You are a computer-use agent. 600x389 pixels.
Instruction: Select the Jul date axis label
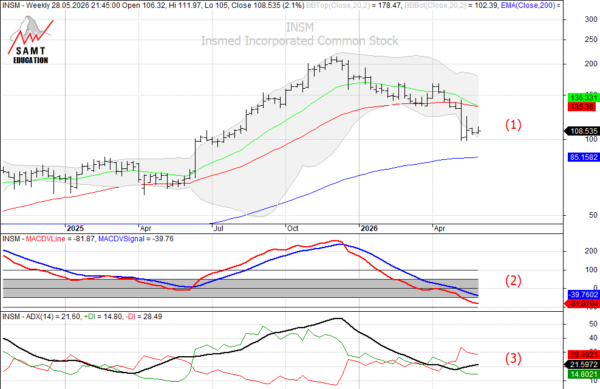point(218,228)
